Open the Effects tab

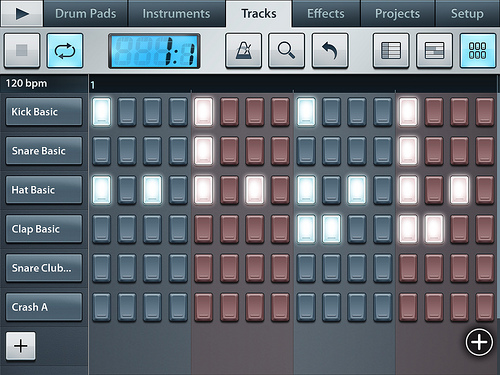(326, 14)
